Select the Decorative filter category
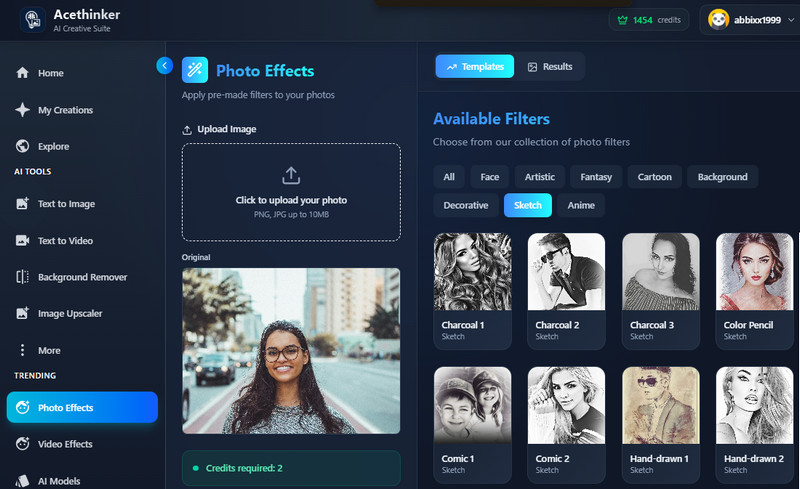The height and width of the screenshot is (489, 800). pyautogui.click(x=466, y=205)
